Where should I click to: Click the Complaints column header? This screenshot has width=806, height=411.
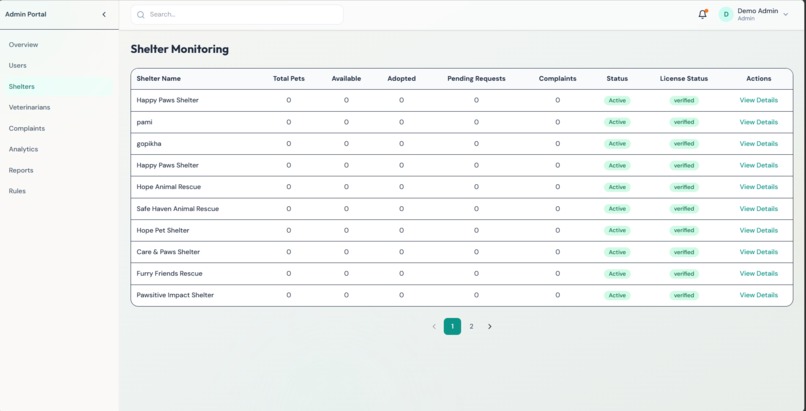point(558,79)
